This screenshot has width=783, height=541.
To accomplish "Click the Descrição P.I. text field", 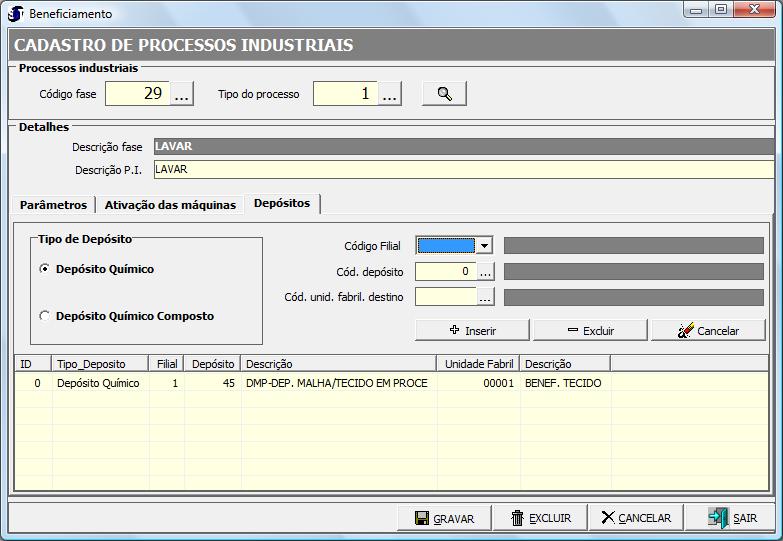I will (460, 169).
